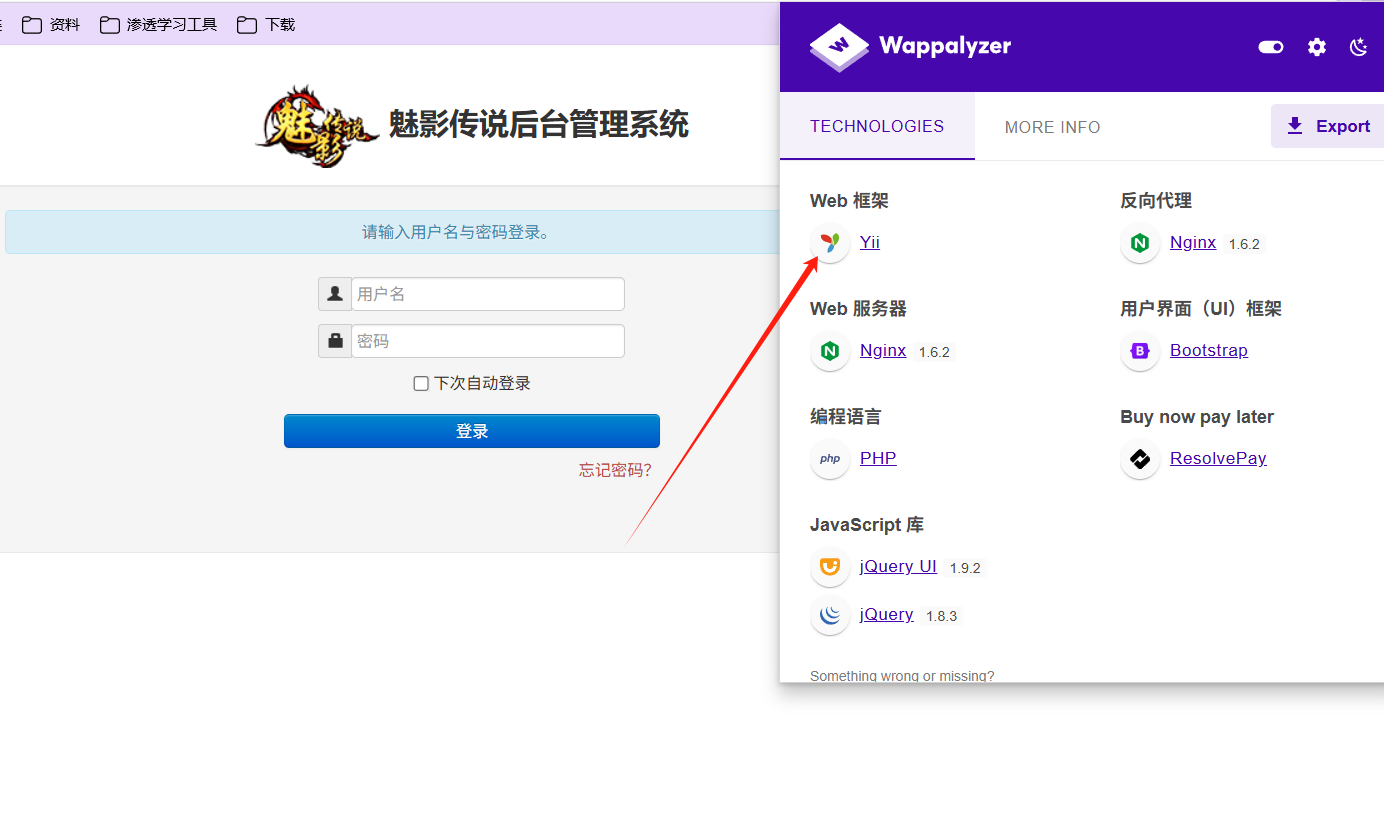Click the Wappalyzer logo icon
Screen dimensions: 1384x817
[840, 47]
